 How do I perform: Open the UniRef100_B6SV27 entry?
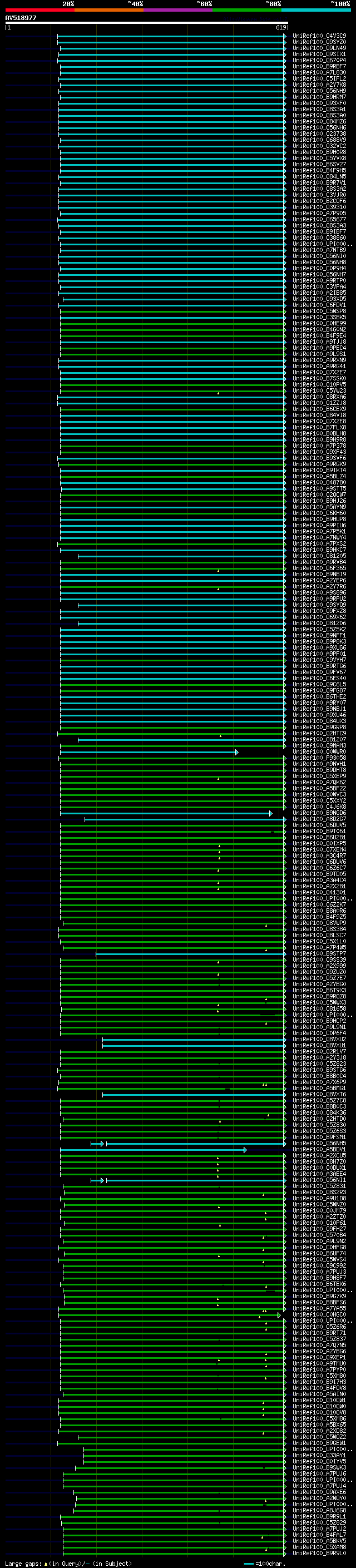click(x=319, y=164)
